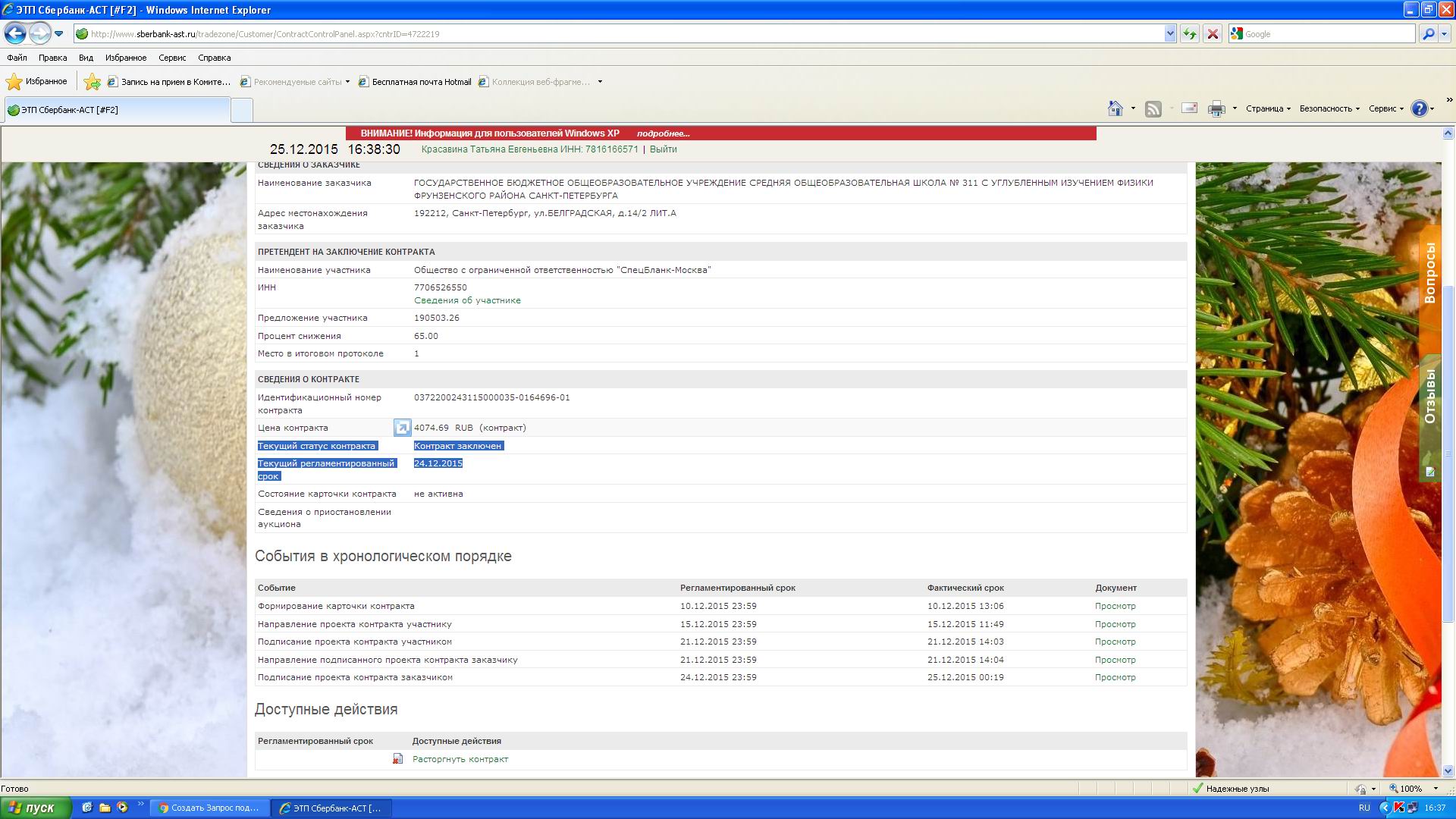Click the Сведения об участнике link
The image size is (1456, 819).
(x=467, y=300)
